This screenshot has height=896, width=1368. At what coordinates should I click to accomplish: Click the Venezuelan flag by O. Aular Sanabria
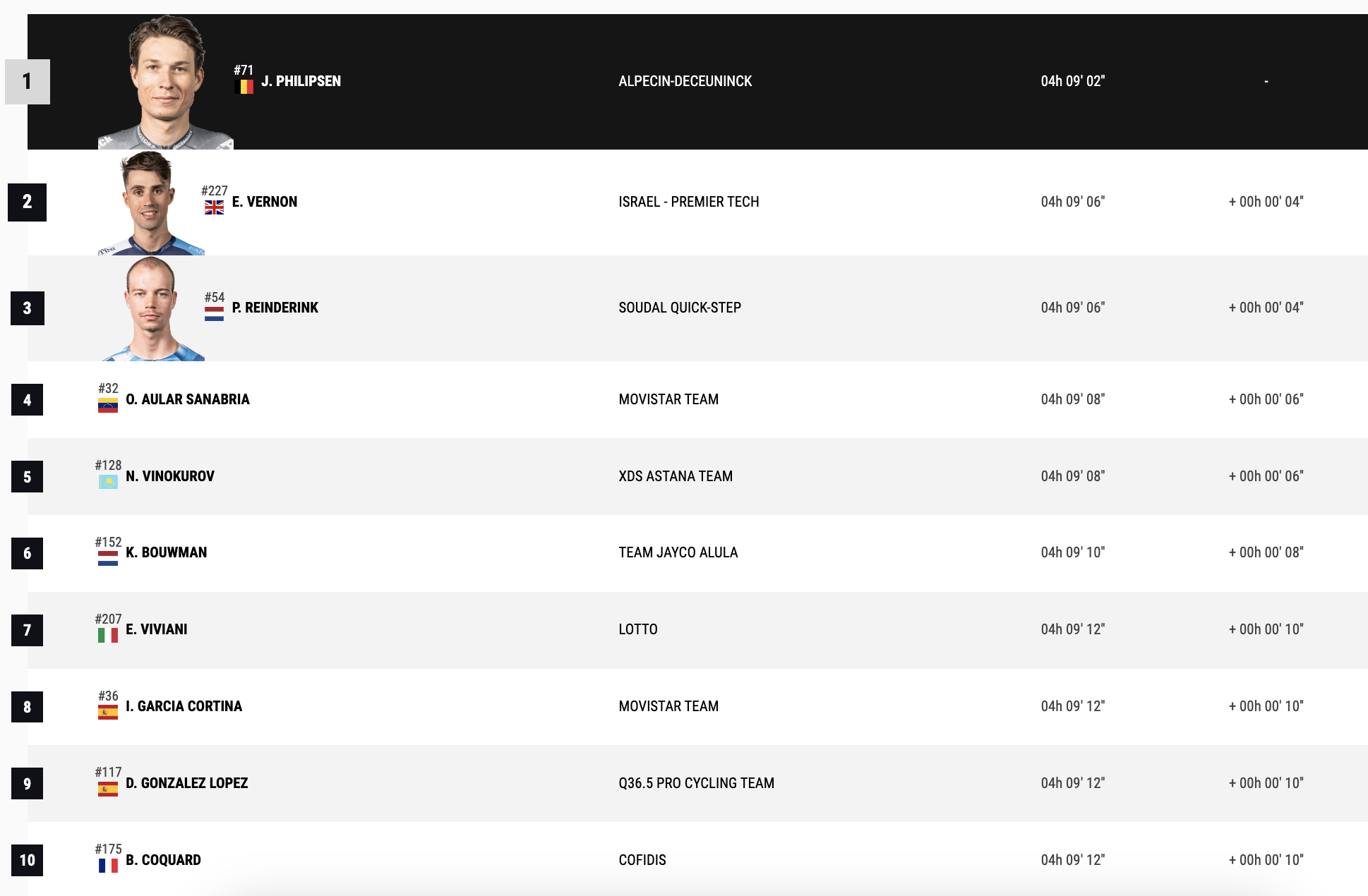[108, 405]
